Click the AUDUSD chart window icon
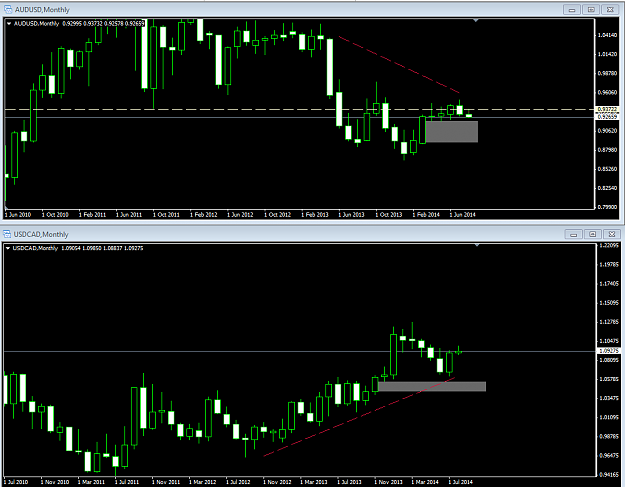 pyautogui.click(x=8, y=10)
